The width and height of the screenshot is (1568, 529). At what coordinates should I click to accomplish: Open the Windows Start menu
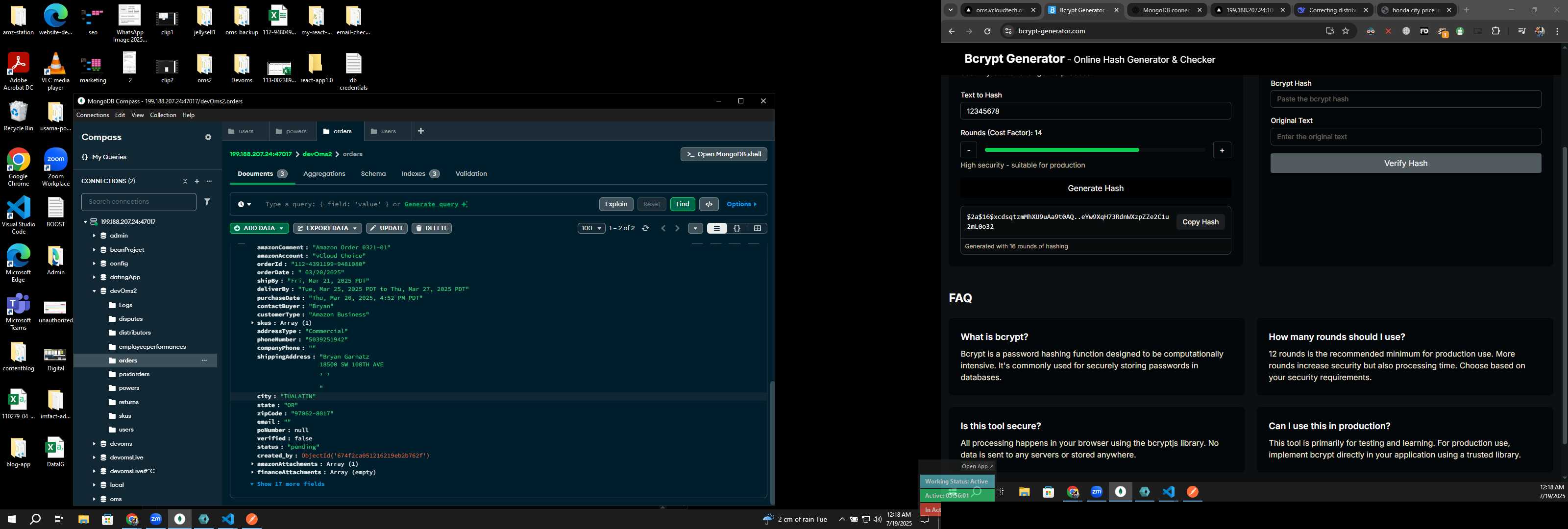coord(11,519)
